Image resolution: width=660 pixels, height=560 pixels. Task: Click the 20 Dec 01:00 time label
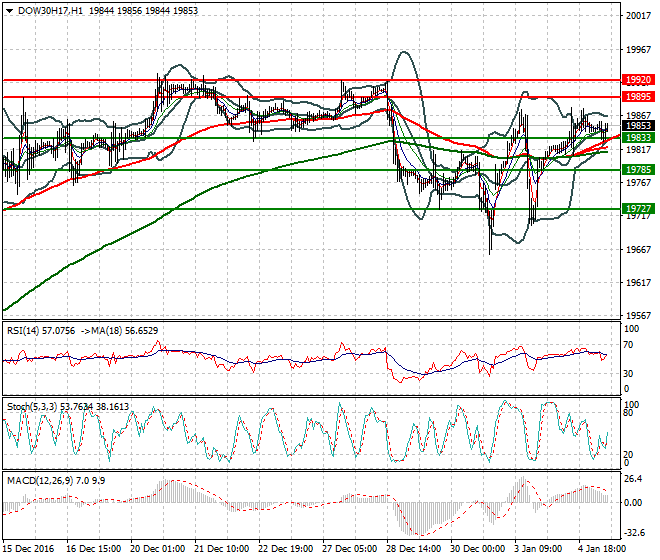point(157,549)
